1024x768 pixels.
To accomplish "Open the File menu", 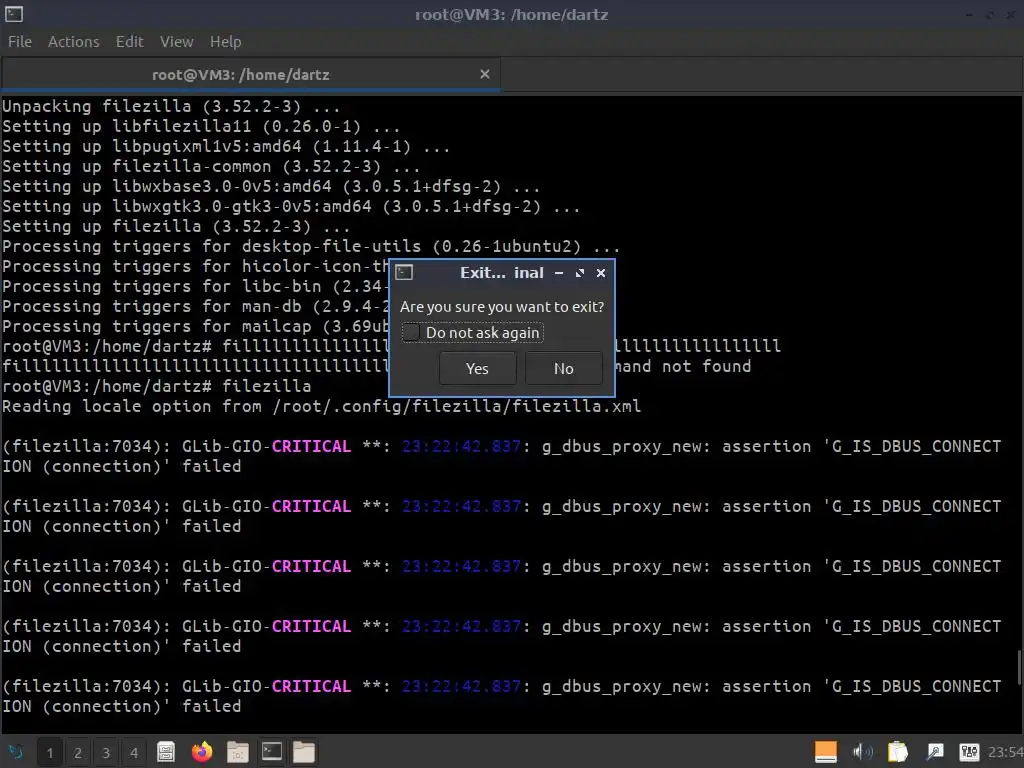I will pyautogui.click(x=20, y=41).
